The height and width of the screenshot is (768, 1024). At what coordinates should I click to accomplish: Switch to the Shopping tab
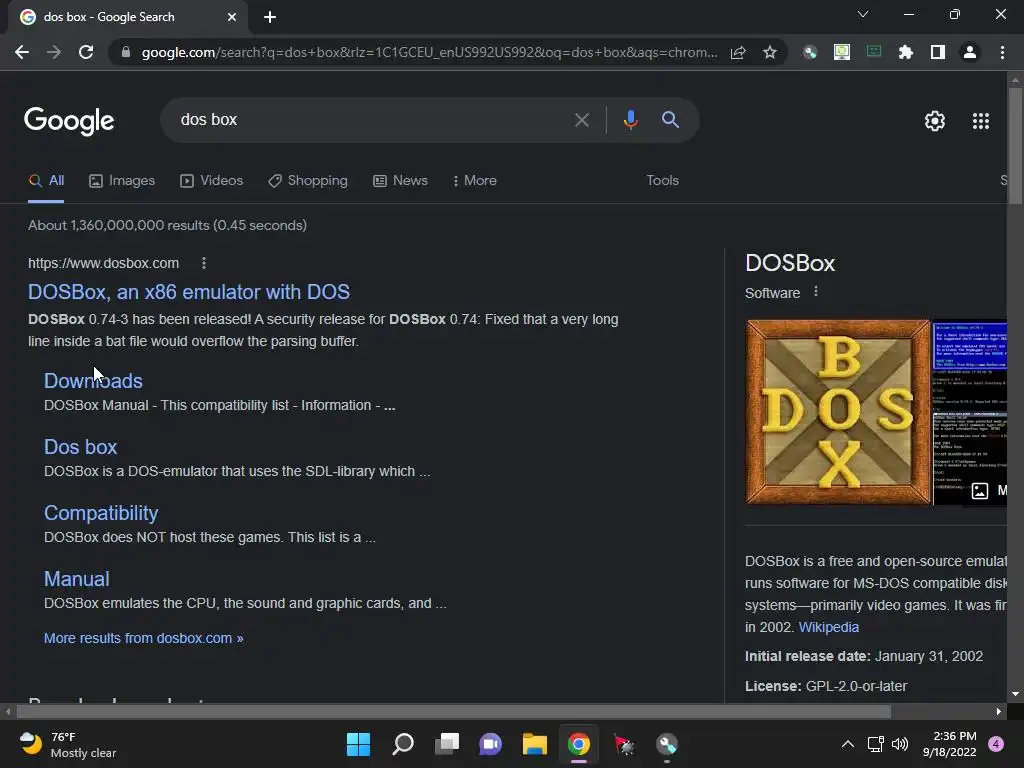308,181
